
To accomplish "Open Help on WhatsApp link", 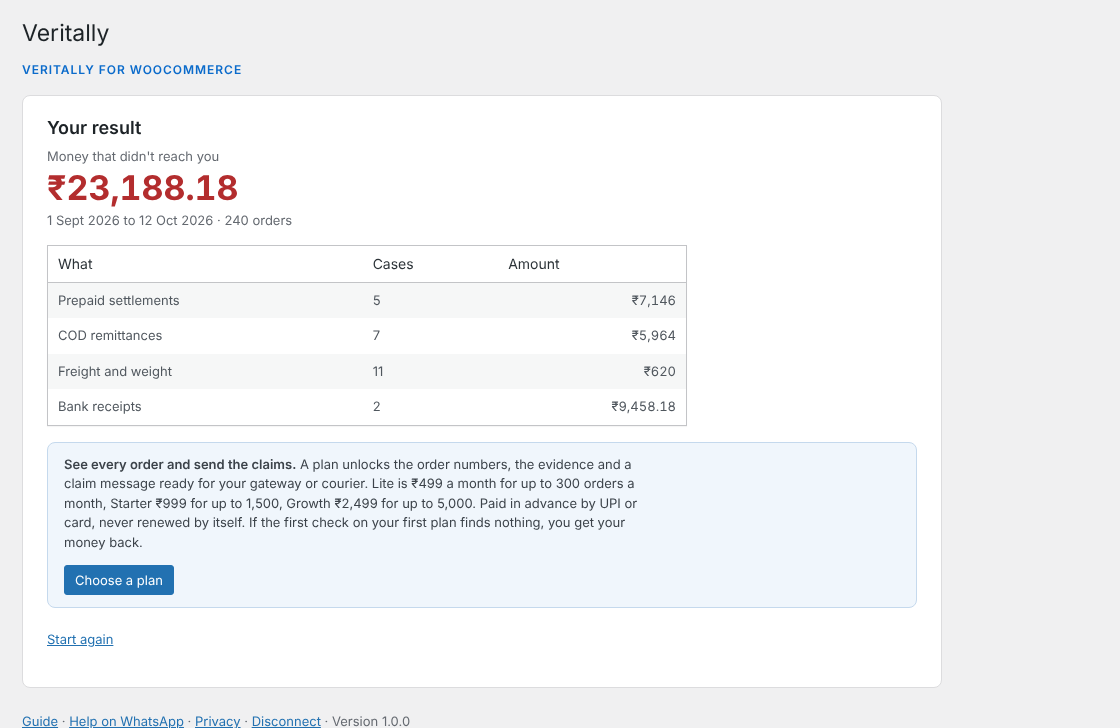I will pos(126,721).
